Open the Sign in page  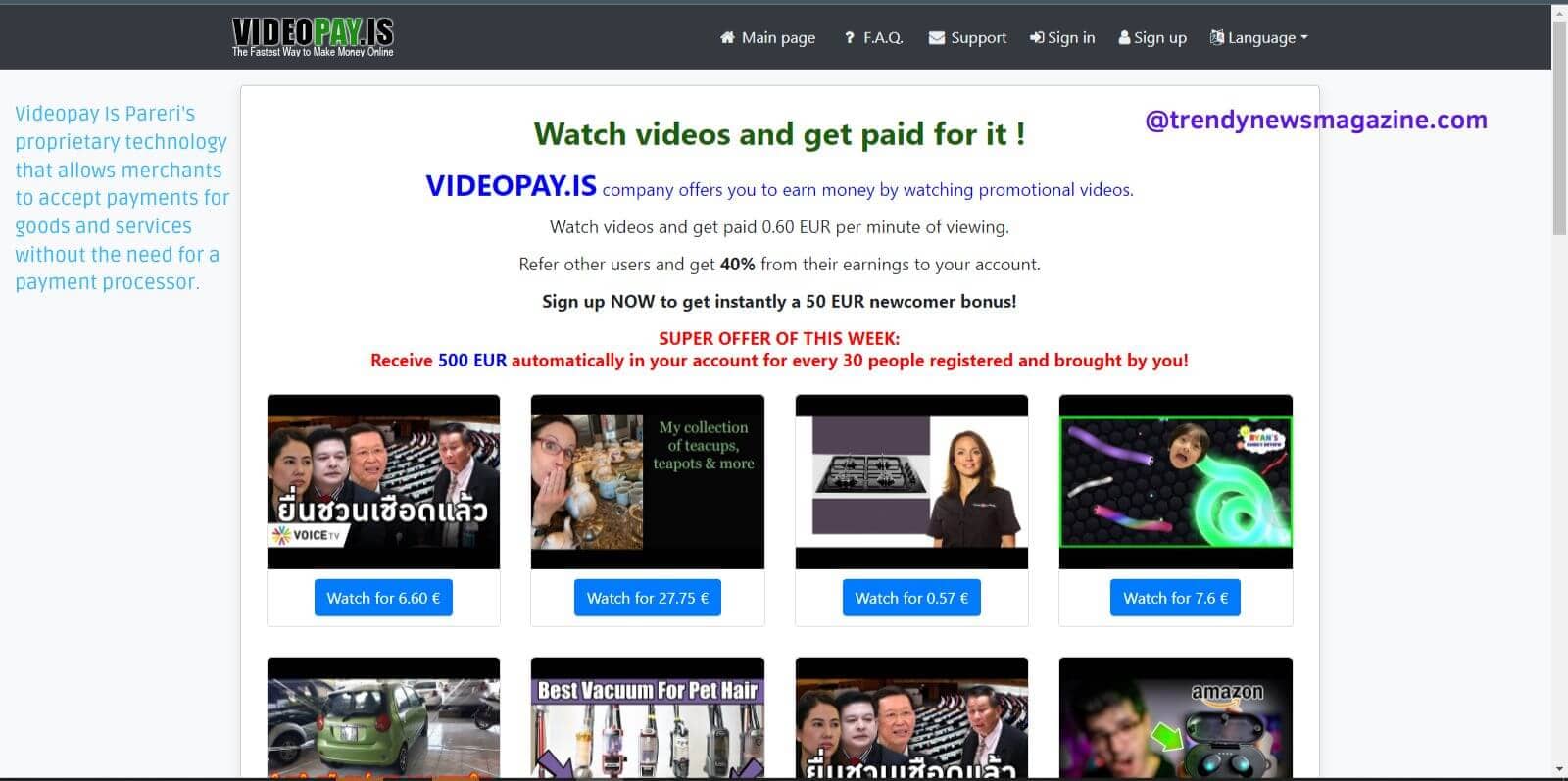[1062, 37]
